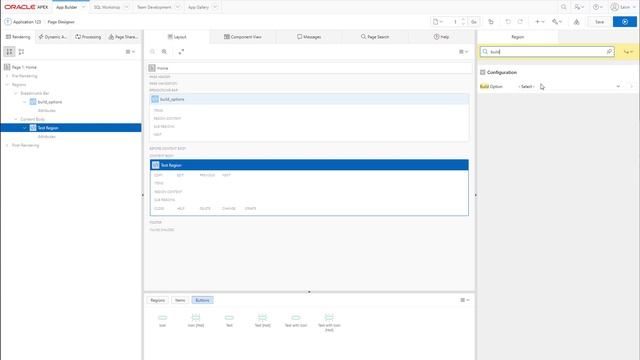Switch to the Layout tab
640x360 pixels.
(177, 37)
